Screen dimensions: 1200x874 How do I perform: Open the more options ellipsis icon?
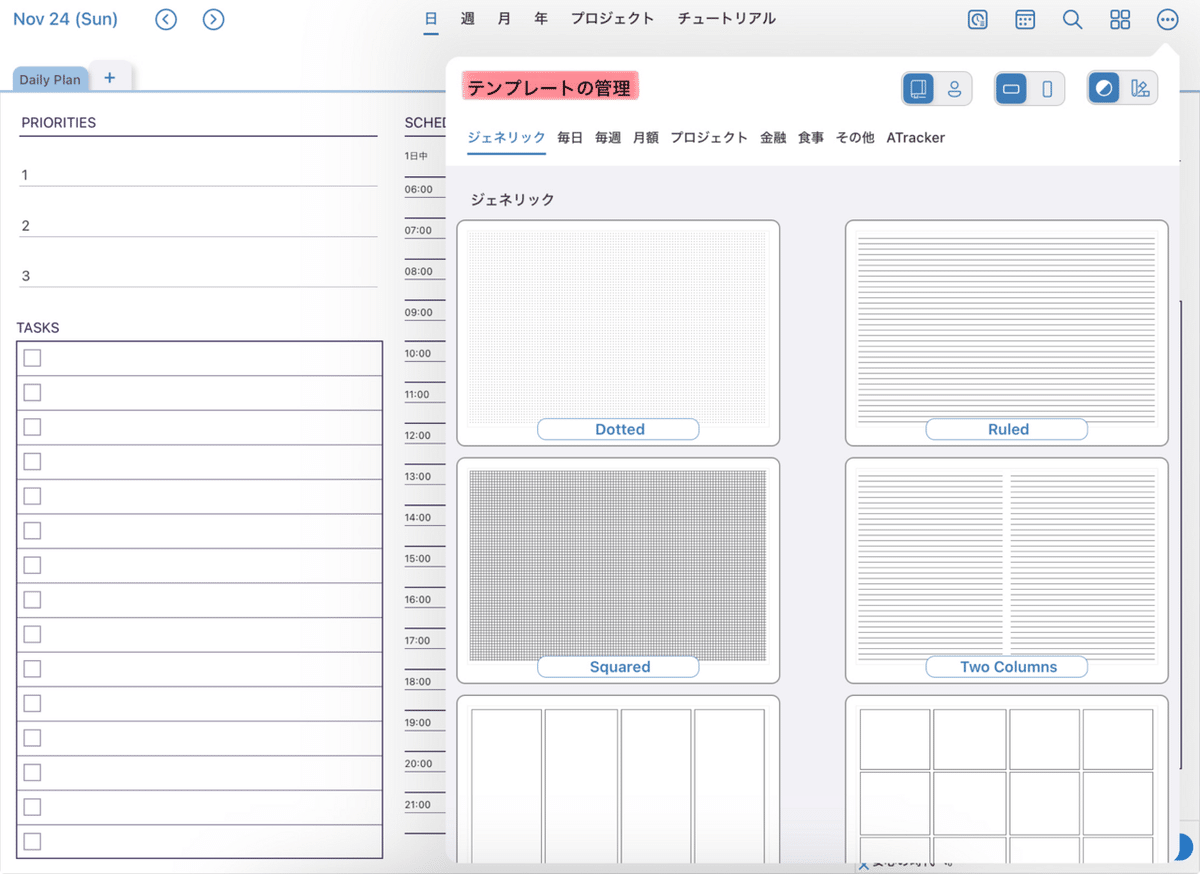(x=1167, y=20)
